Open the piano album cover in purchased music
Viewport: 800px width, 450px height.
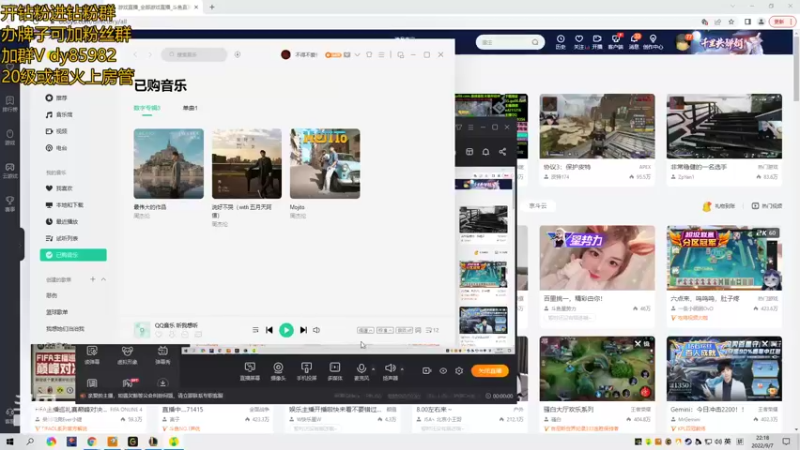tap(246, 163)
